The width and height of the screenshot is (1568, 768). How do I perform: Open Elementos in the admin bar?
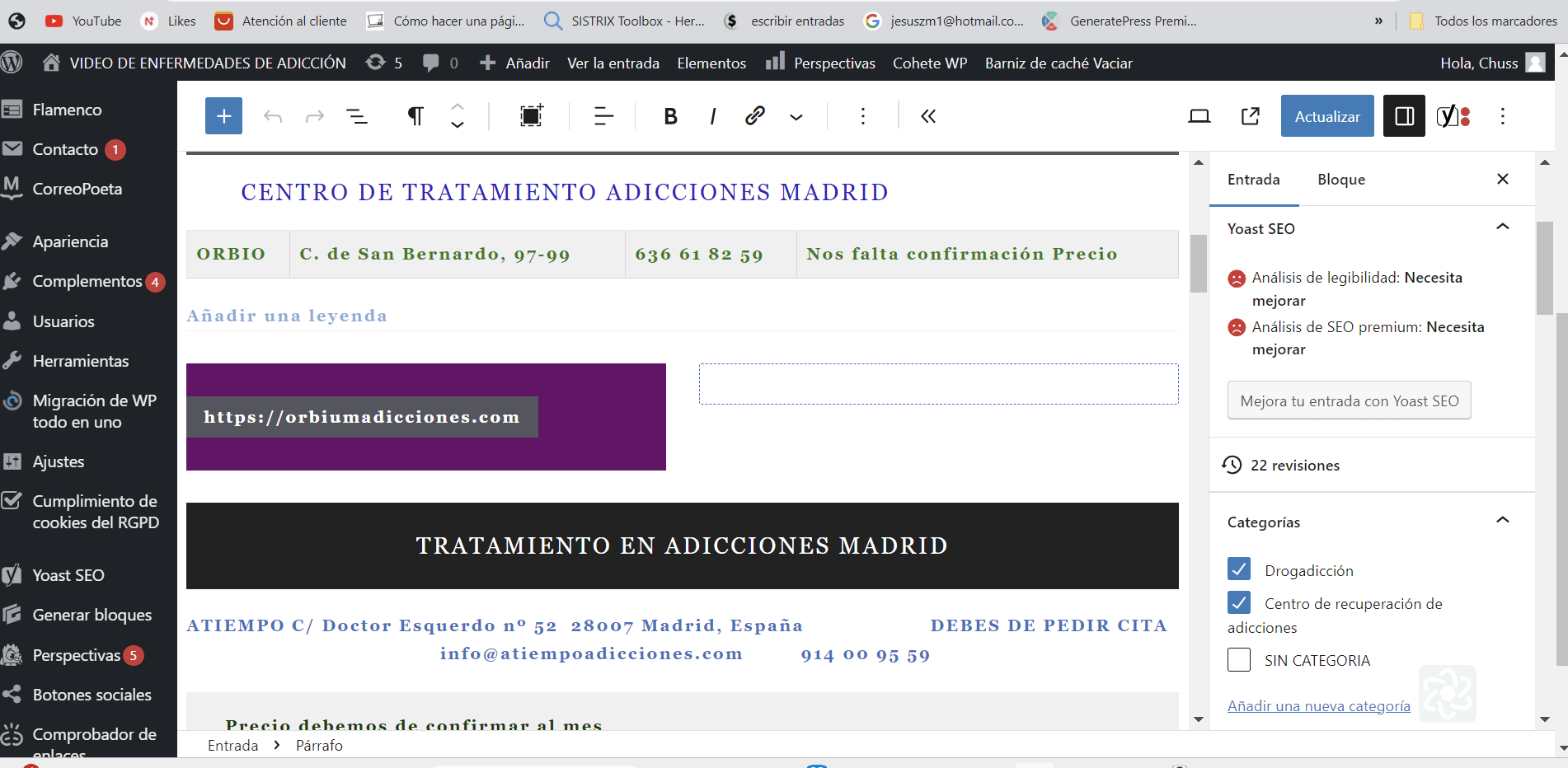tap(711, 63)
